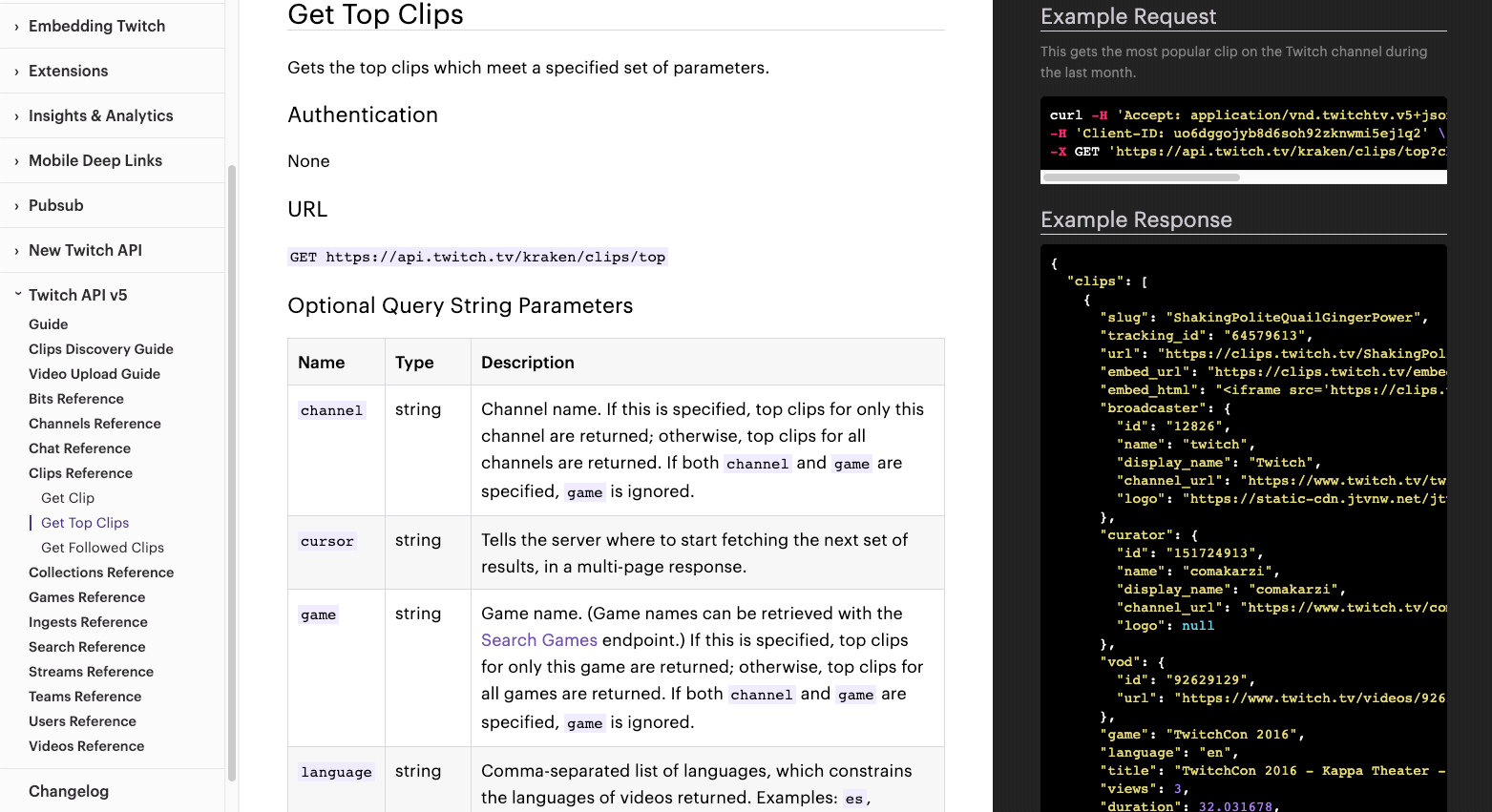Click the curator name comakarzi line
This screenshot has height=812, width=1492.
tap(1197, 572)
